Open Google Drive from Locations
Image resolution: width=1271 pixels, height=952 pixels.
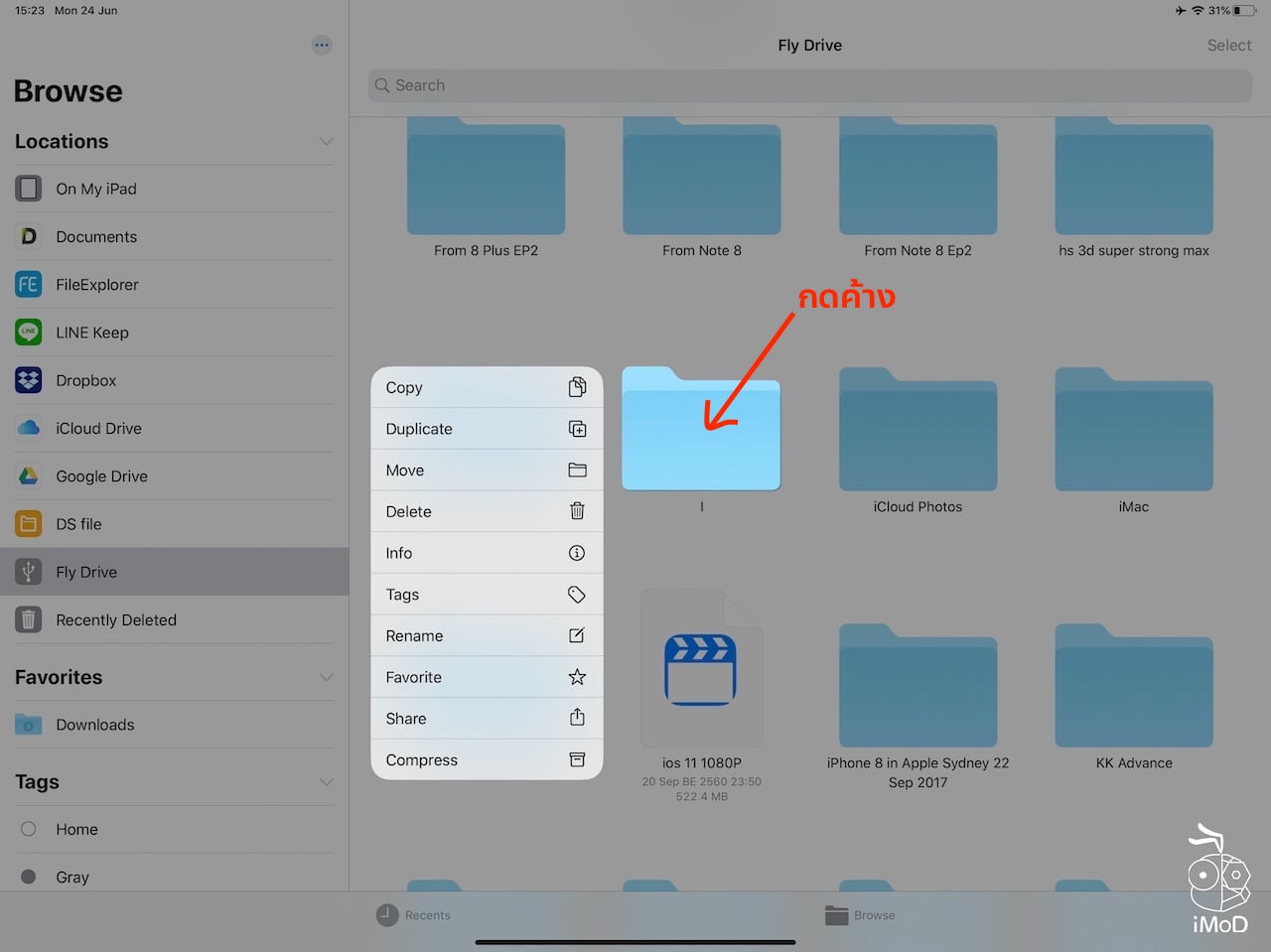pyautogui.click(x=102, y=476)
